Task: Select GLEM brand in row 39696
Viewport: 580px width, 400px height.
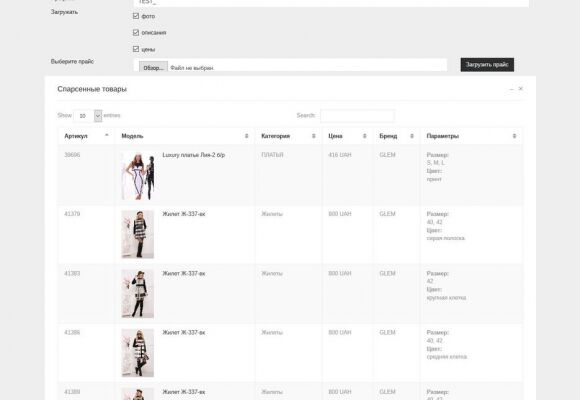Action: click(387, 155)
